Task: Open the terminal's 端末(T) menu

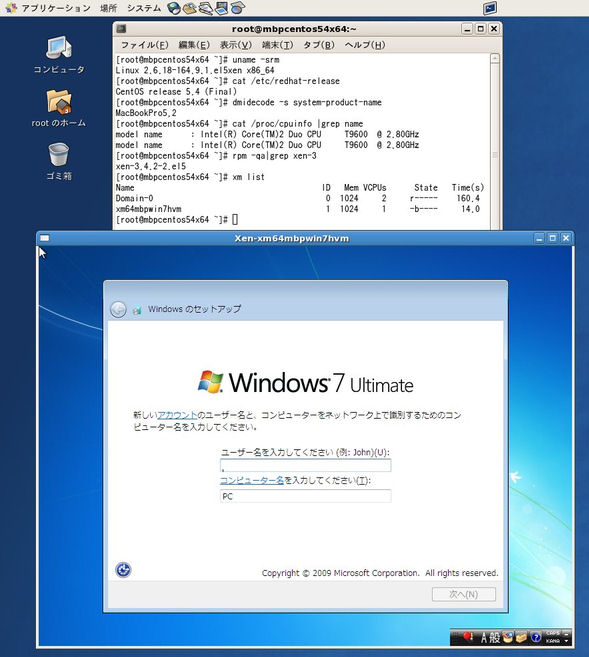Action: (x=277, y=45)
